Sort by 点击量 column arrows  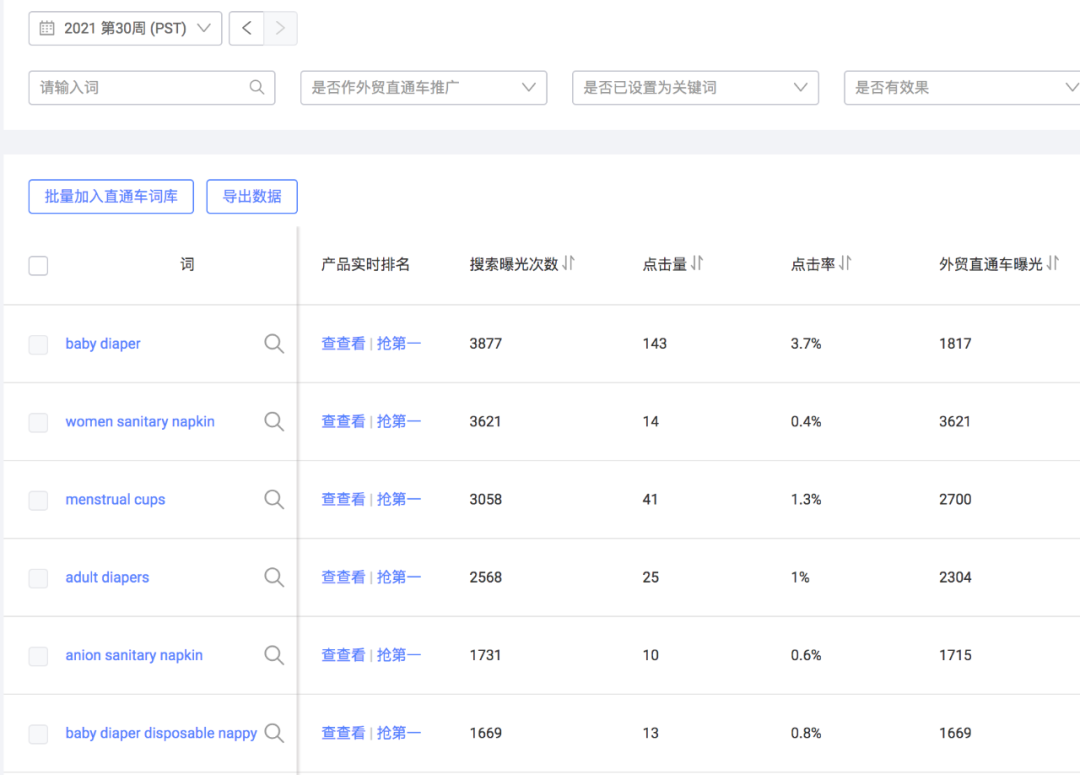coord(697,264)
